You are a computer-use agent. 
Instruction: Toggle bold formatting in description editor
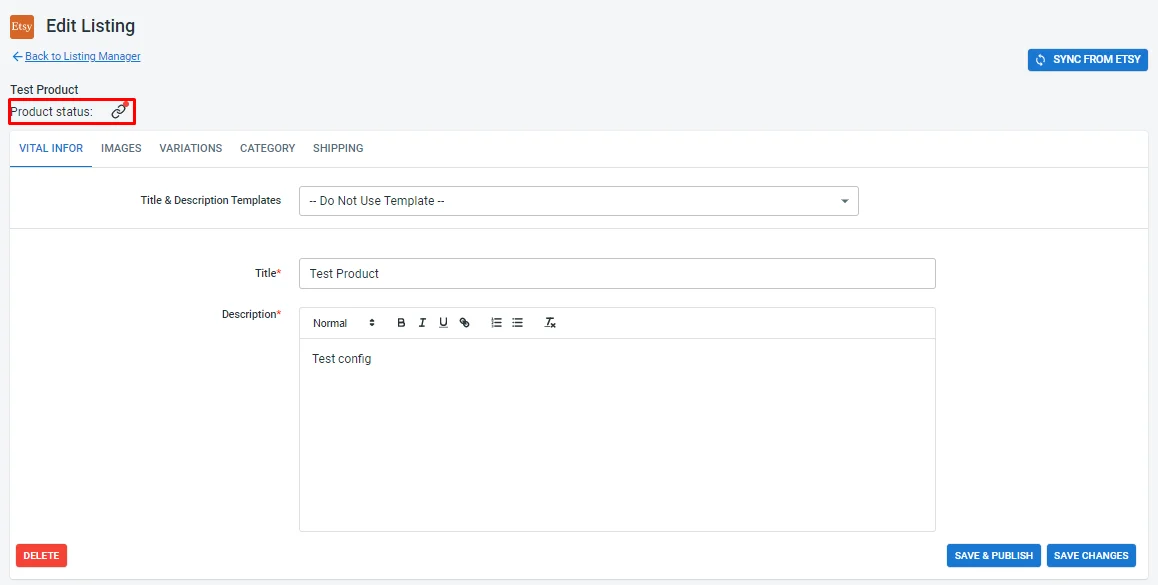coord(401,323)
